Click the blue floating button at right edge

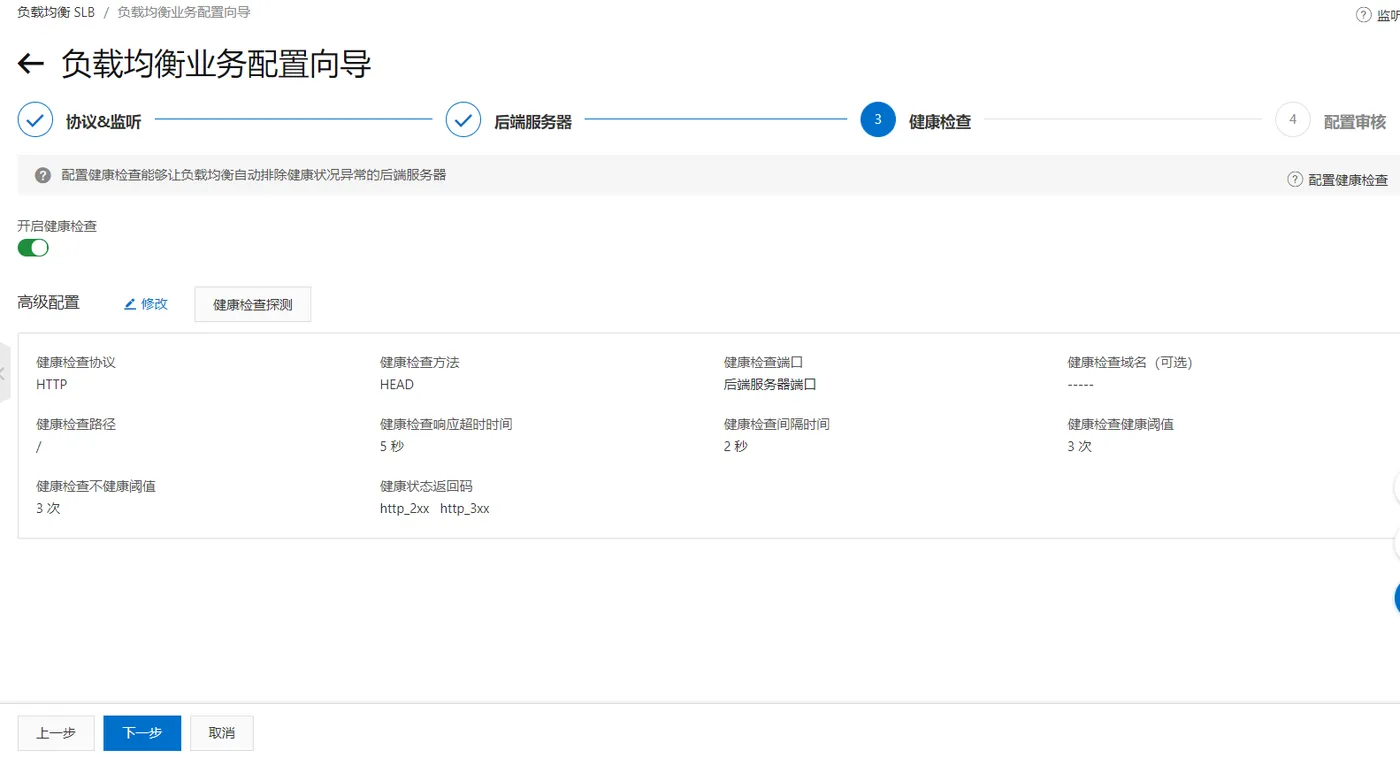click(1397, 598)
